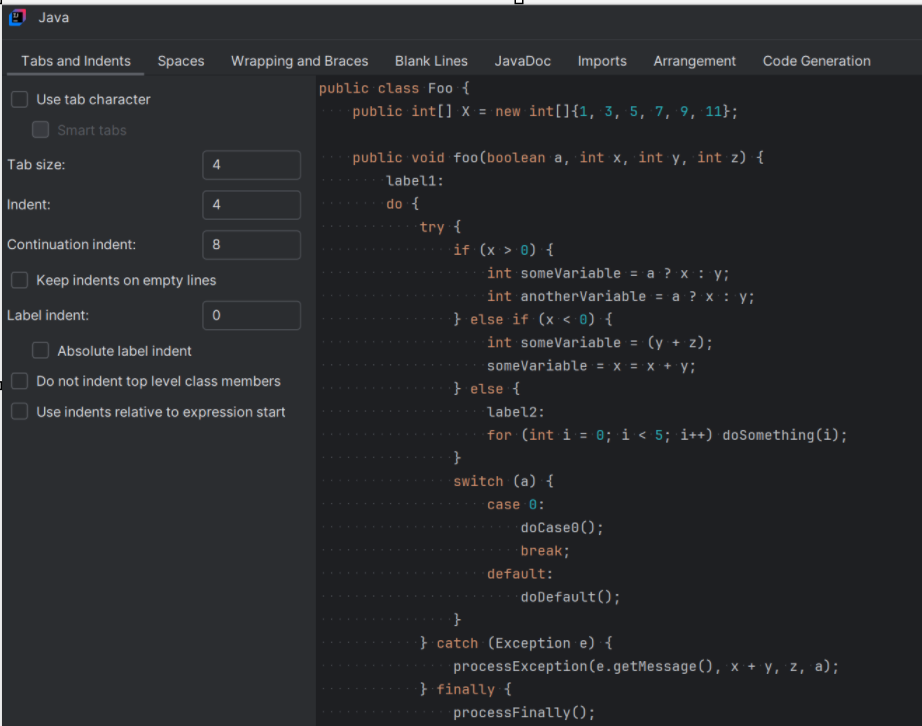Toggle Keep indents on empty lines
Viewport: 922px width, 726px height.
pyautogui.click(x=19, y=280)
